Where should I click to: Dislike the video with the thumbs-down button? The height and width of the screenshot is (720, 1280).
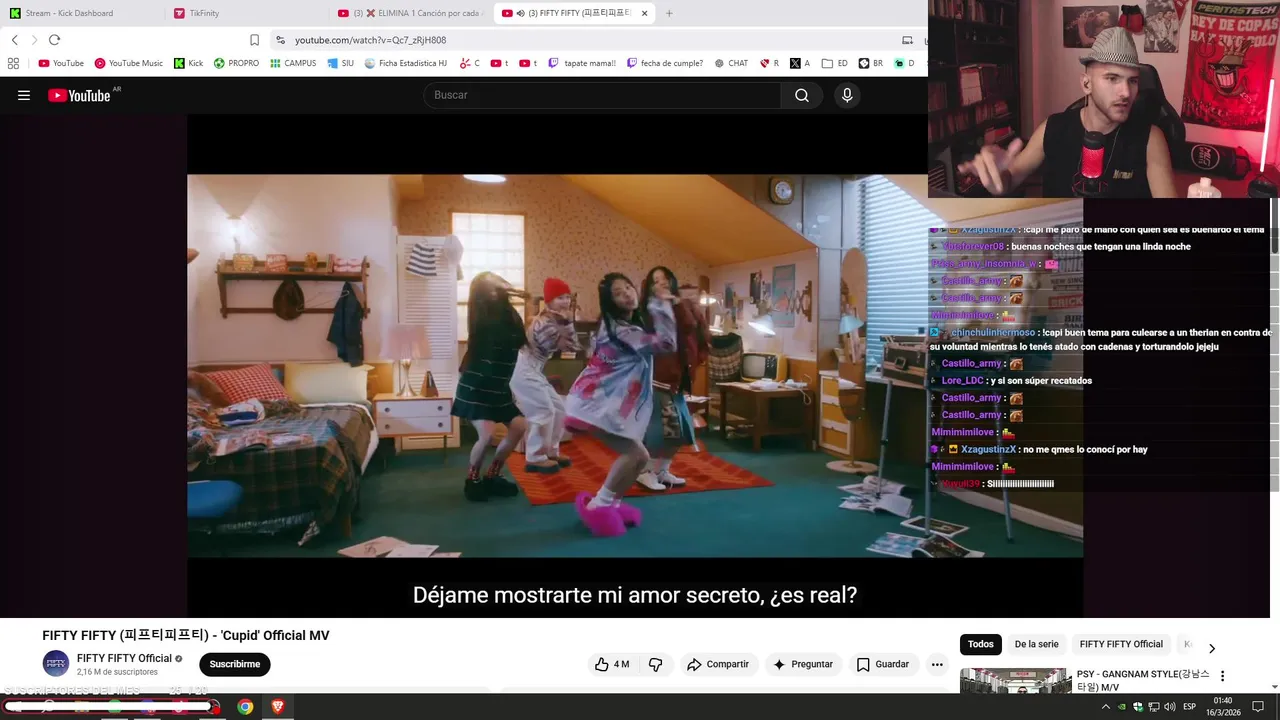coord(656,664)
